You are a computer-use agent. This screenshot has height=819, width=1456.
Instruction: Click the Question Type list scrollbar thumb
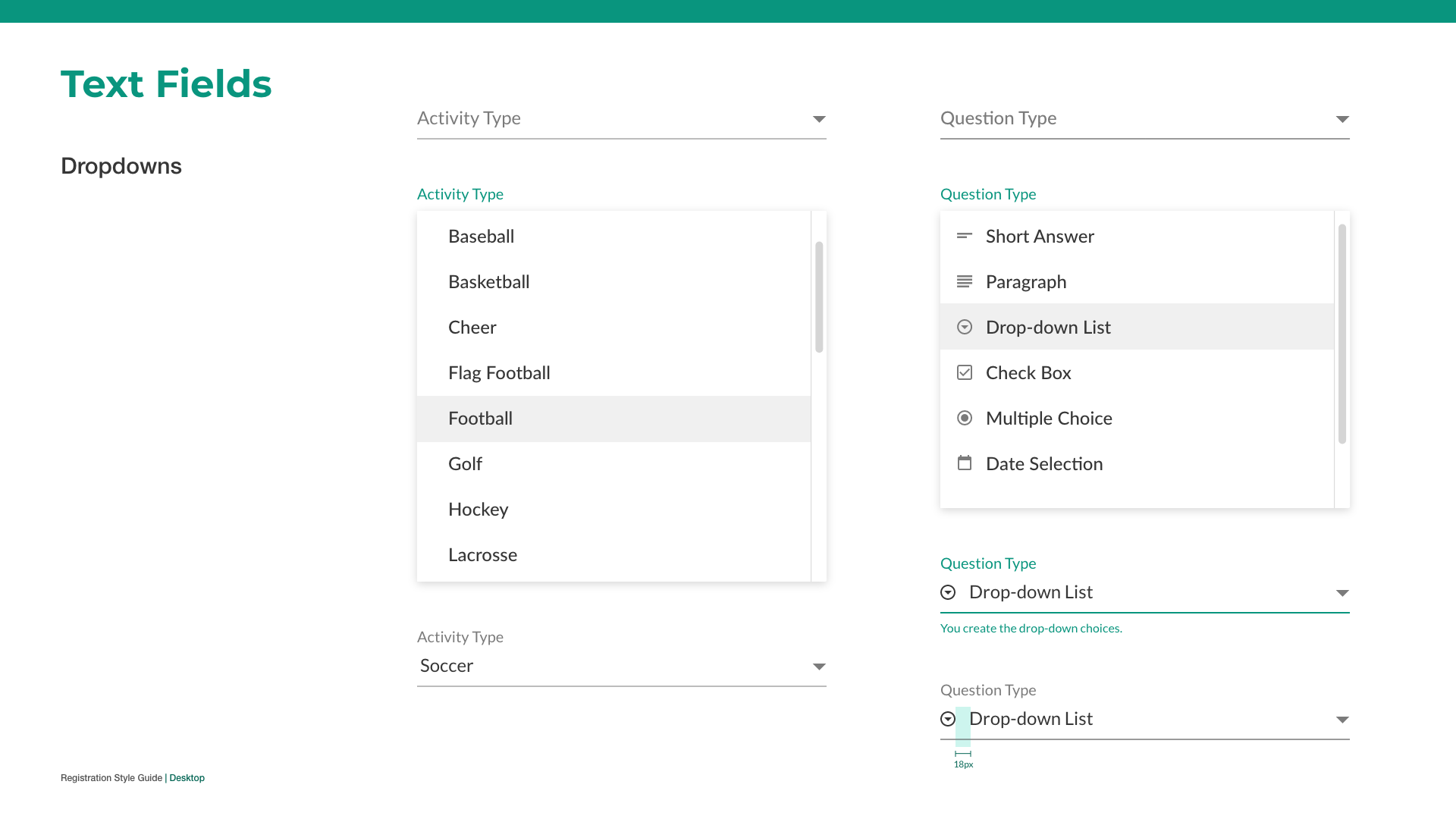pos(1341,334)
